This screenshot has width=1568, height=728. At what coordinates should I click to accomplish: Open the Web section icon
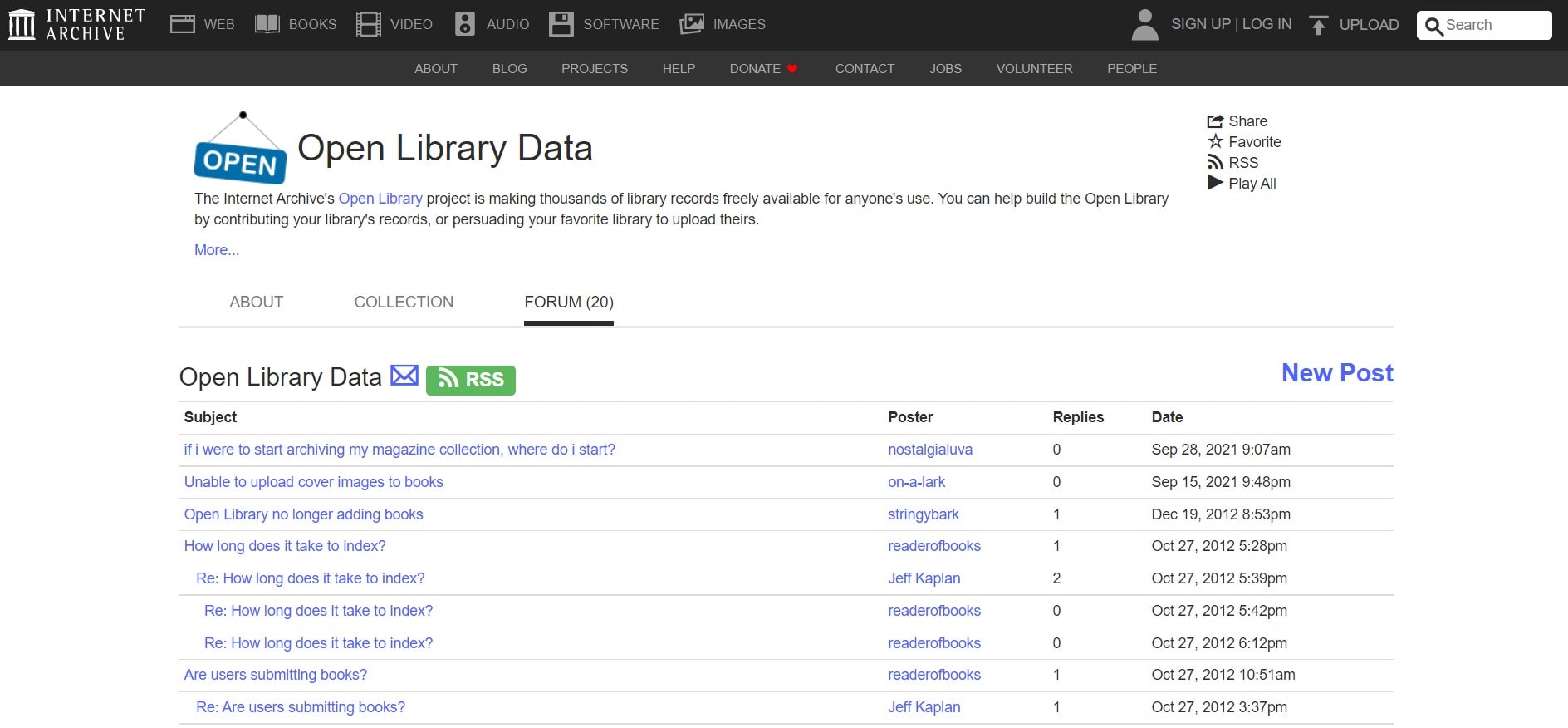pyautogui.click(x=182, y=24)
